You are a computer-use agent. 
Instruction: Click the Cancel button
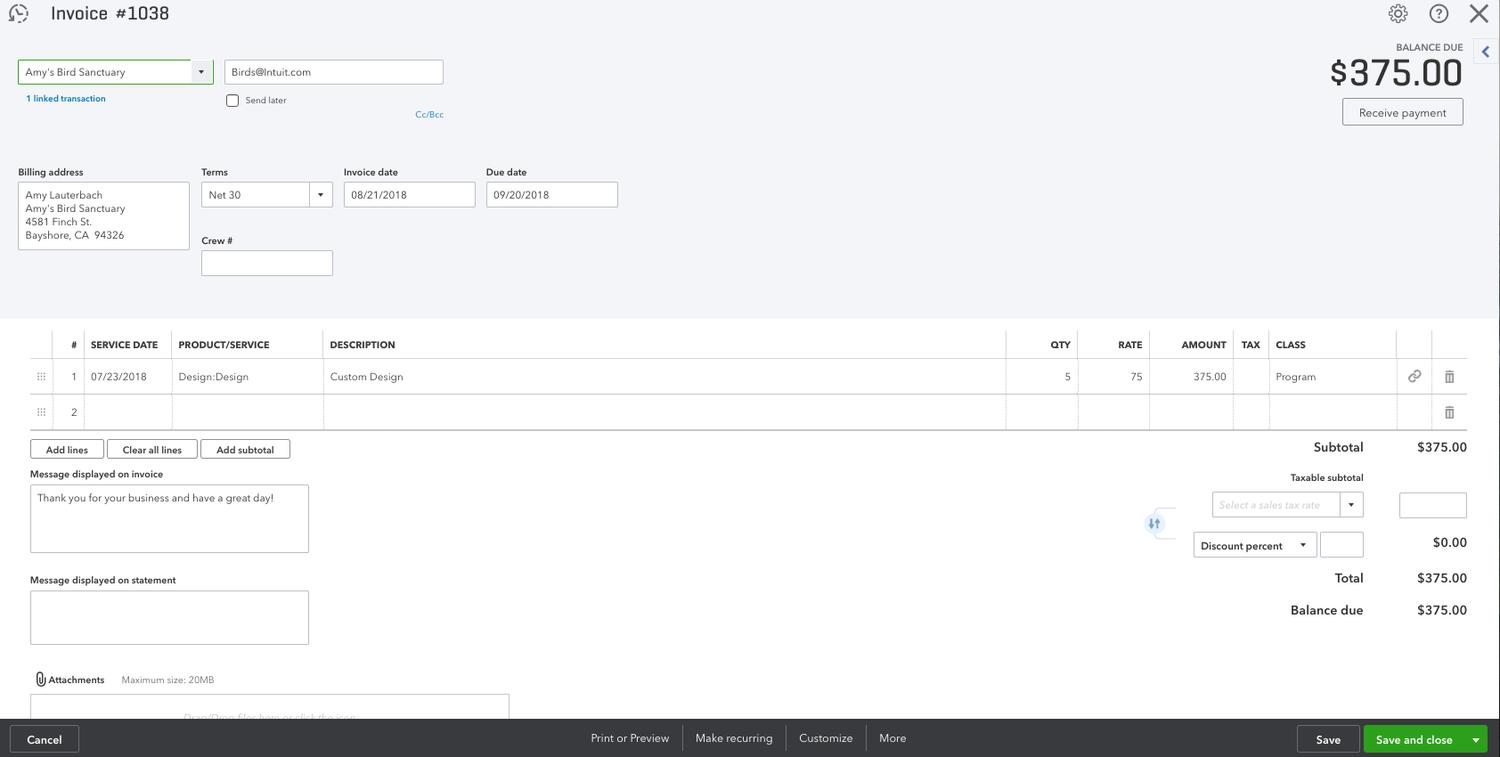pyautogui.click(x=44, y=739)
